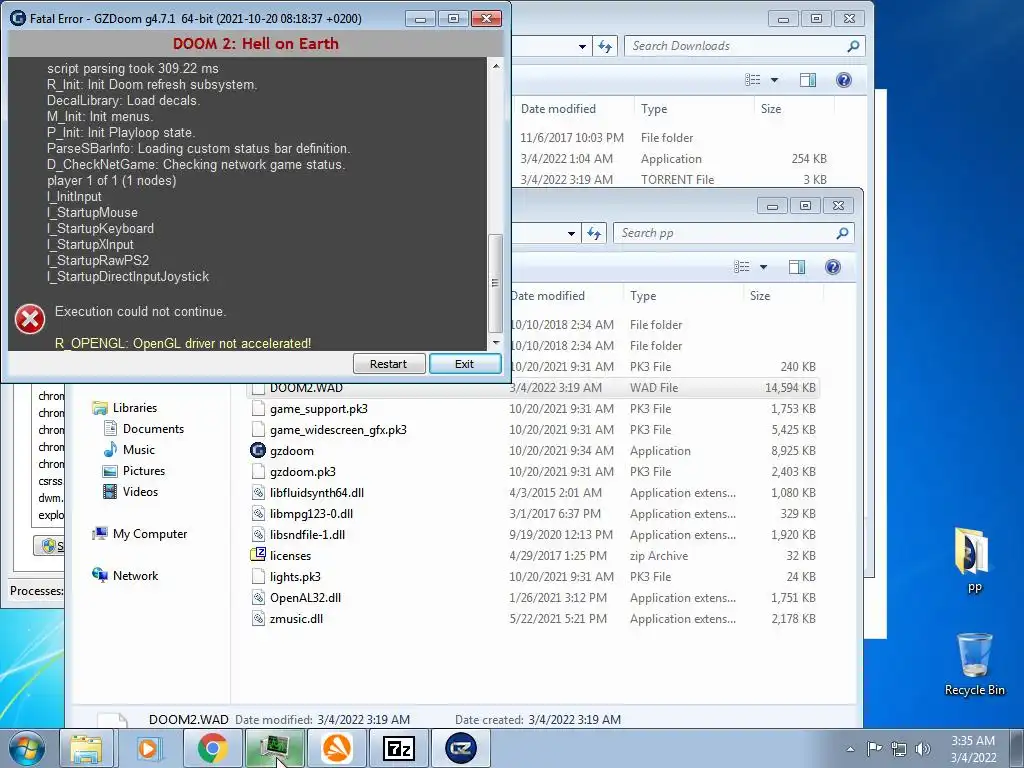Select gzdoom.pk3 file icon
Screen dimensions: 1024x768
[x=258, y=472]
